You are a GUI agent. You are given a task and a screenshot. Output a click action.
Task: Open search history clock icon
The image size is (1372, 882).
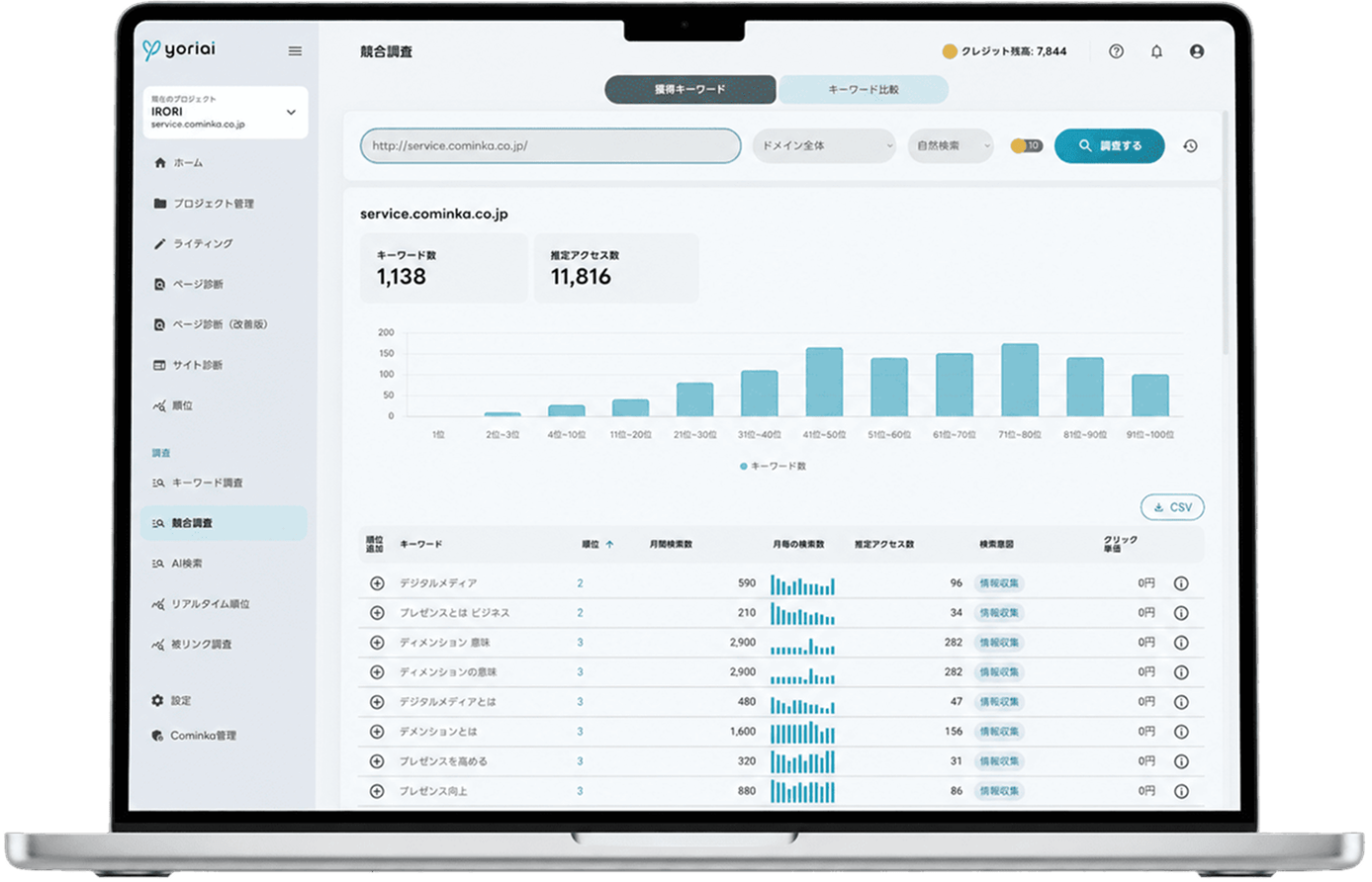click(1190, 146)
